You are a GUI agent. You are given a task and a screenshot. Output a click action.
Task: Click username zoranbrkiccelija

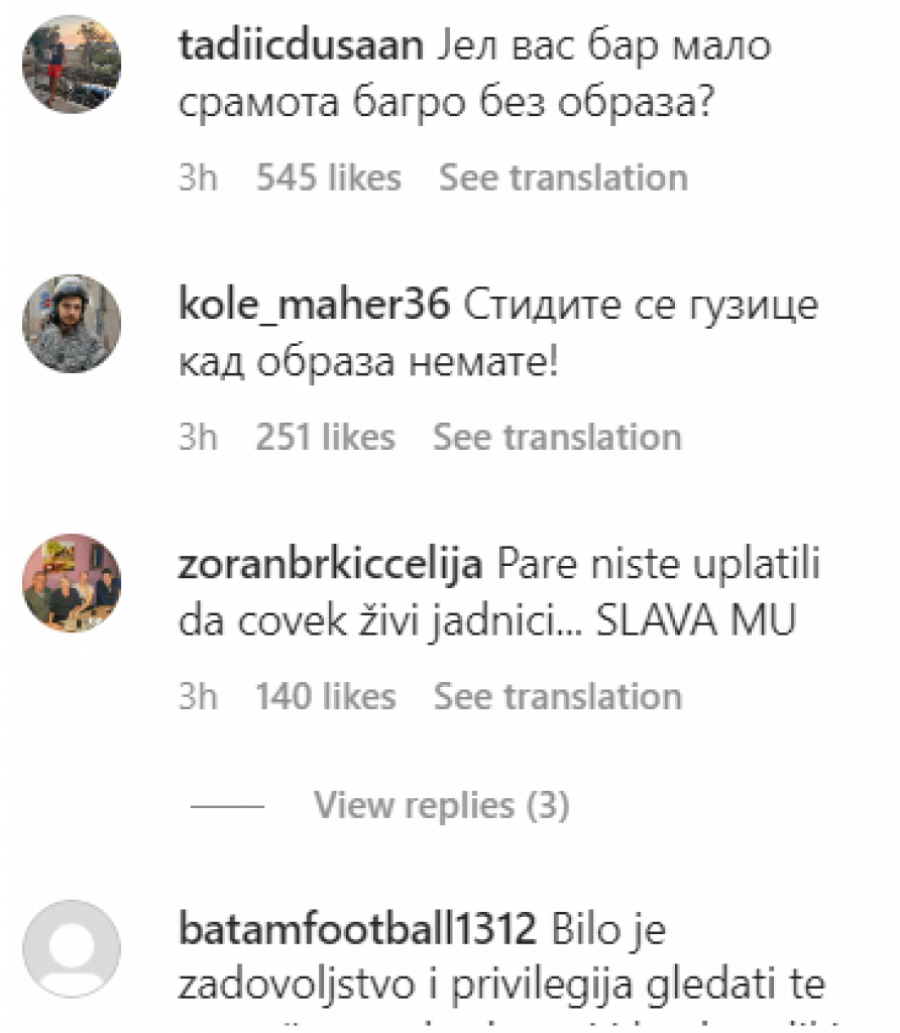coord(330,565)
